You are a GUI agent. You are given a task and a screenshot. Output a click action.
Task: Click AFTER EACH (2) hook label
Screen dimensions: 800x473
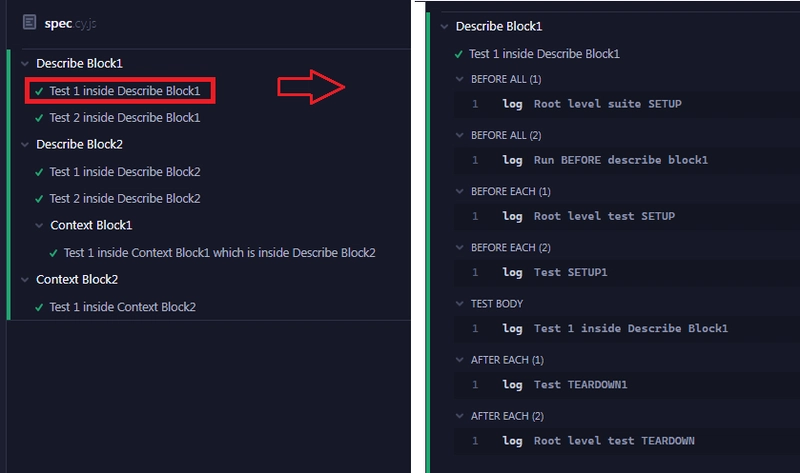click(507, 416)
